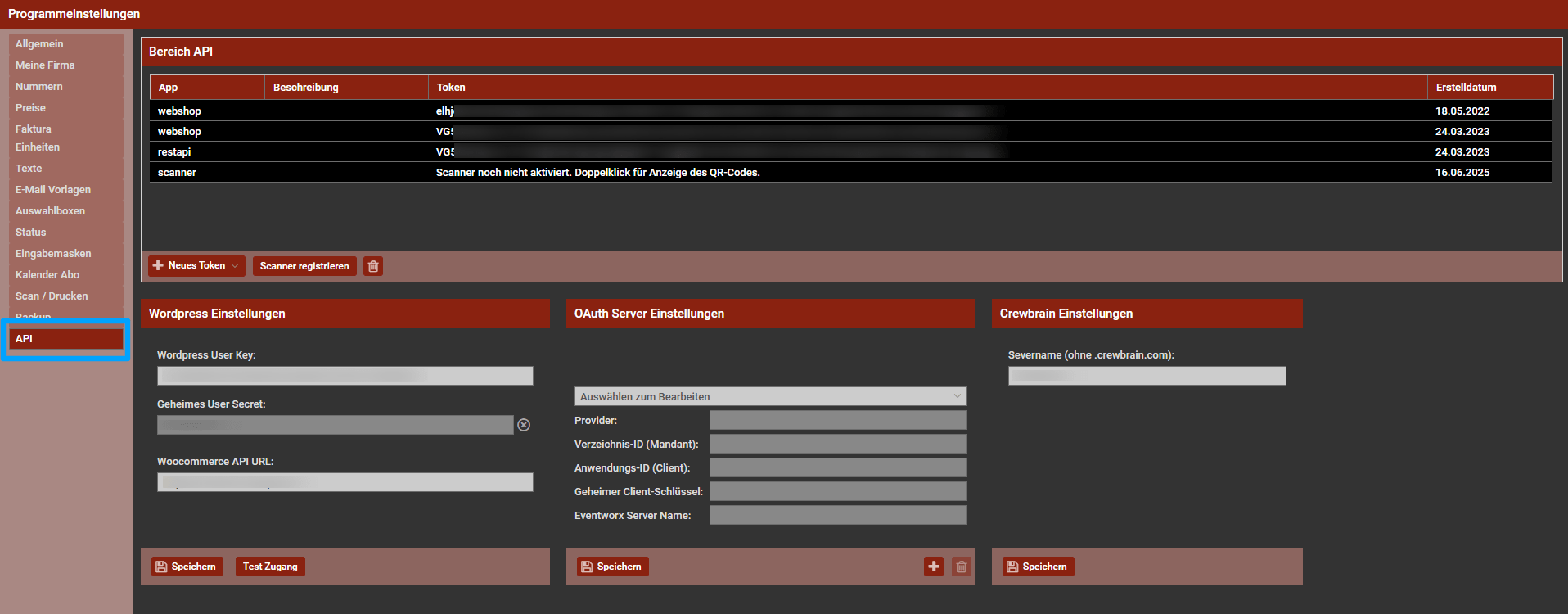Focus Geheimer Client-Schlüssel field
This screenshot has width=1568, height=614.
click(838, 491)
